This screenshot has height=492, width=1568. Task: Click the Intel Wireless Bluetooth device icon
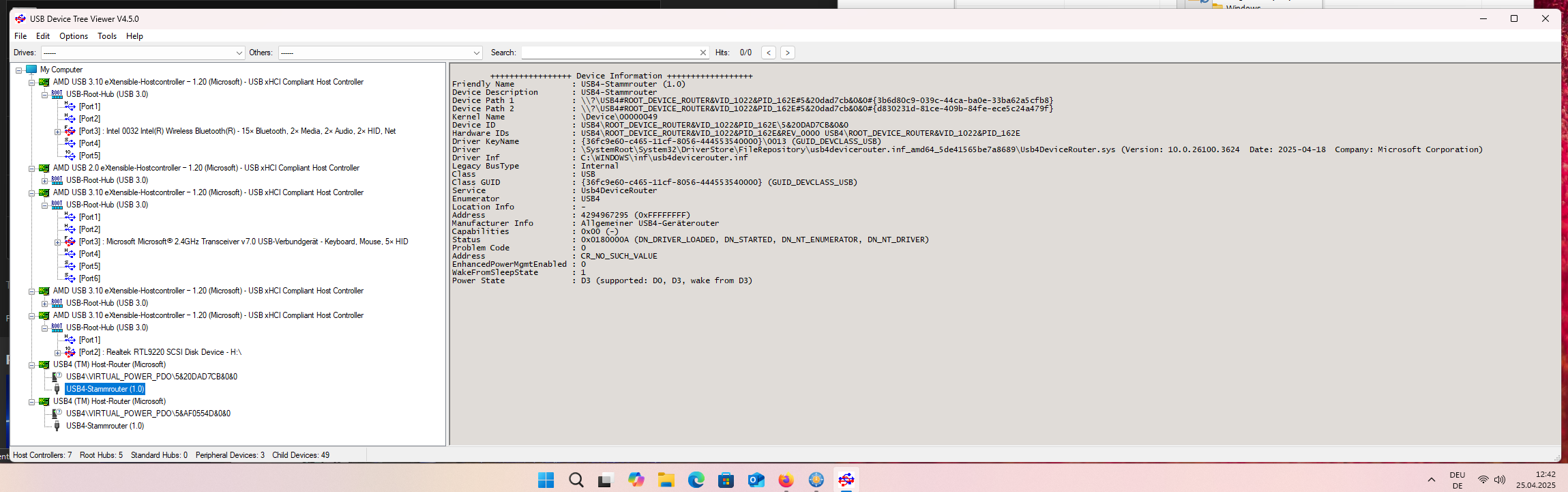[x=70, y=131]
